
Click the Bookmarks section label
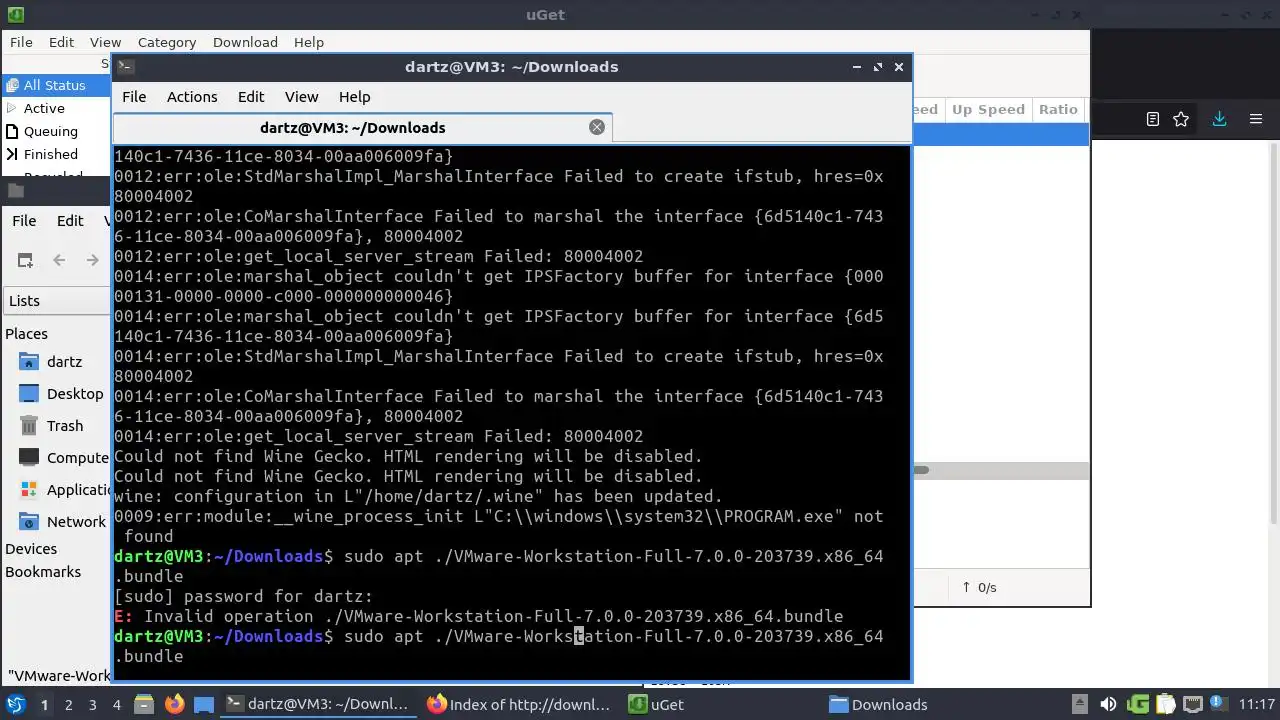tap(43, 572)
